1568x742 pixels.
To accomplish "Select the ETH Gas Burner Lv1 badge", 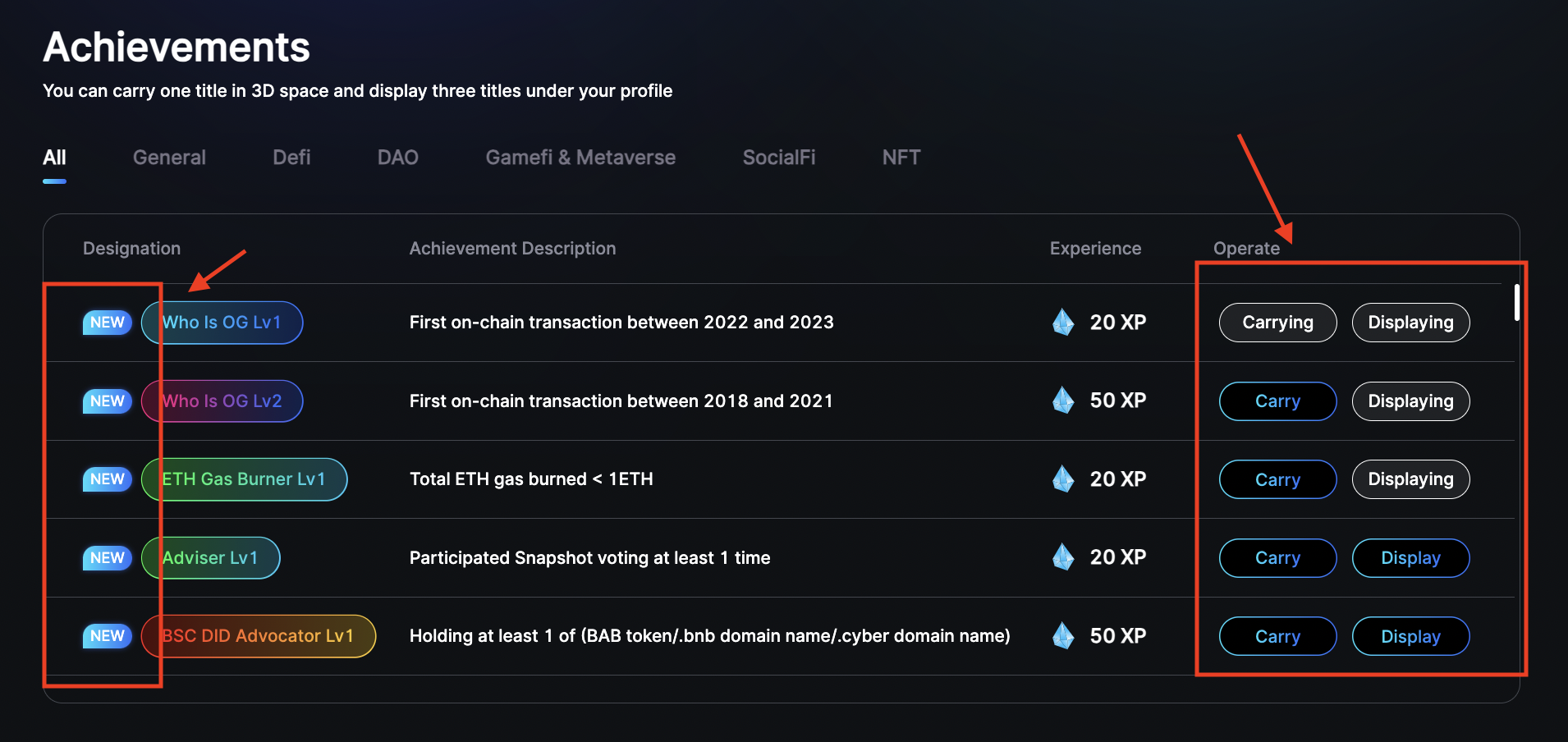I will click(x=245, y=479).
